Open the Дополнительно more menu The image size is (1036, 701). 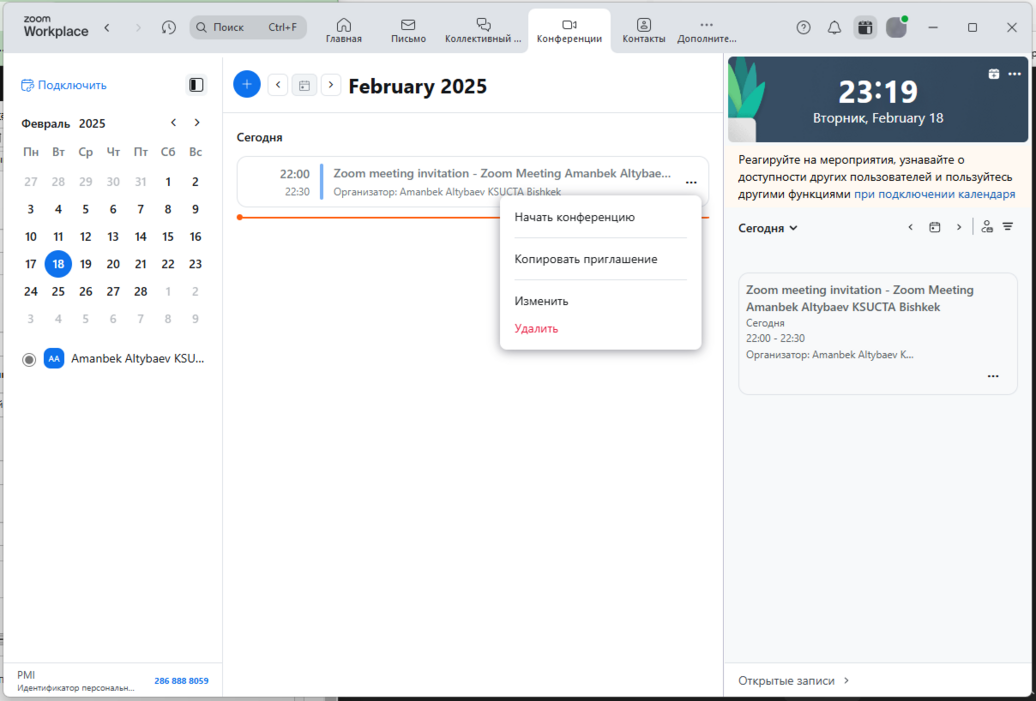point(706,31)
